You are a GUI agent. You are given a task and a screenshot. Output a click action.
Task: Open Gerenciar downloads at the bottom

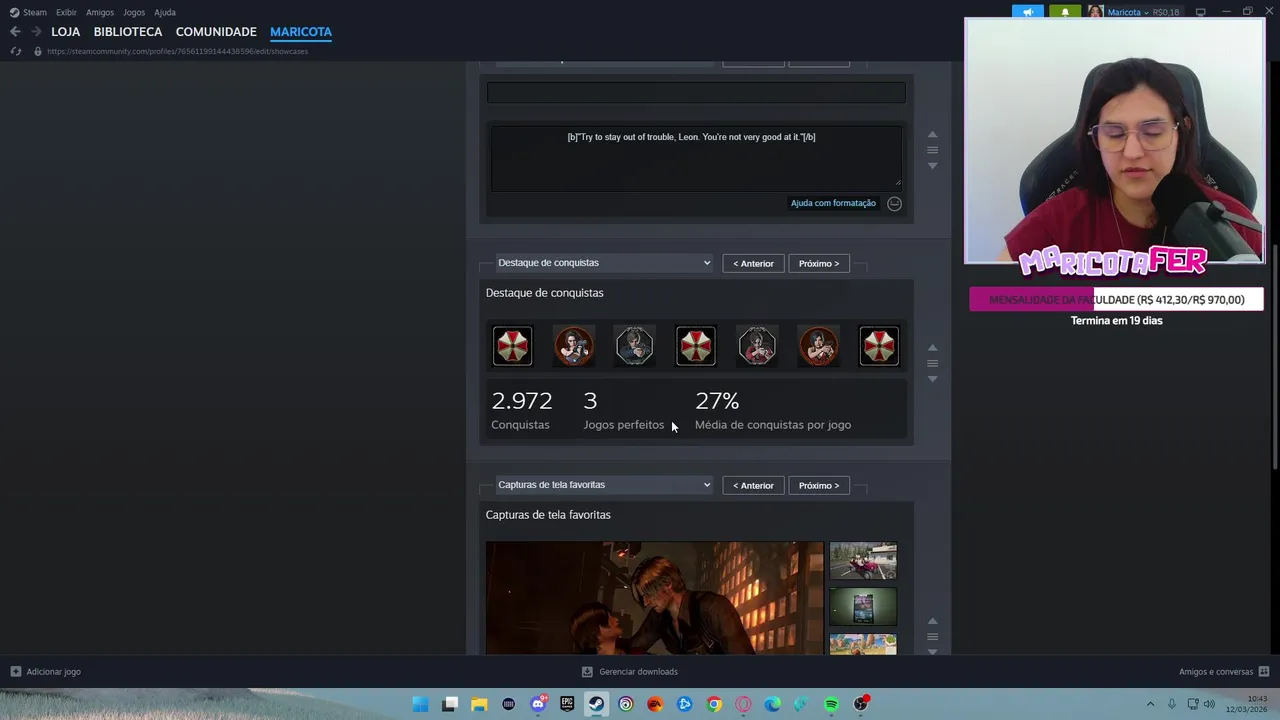pos(630,672)
